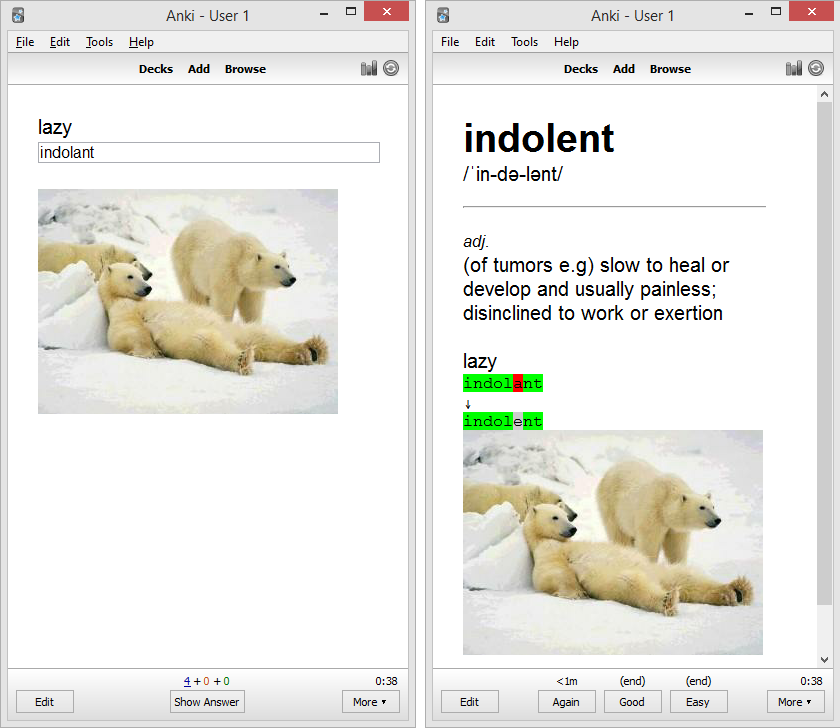The height and width of the screenshot is (728, 840).
Task: Go to Decks in right window toolbar
Action: click(580, 69)
